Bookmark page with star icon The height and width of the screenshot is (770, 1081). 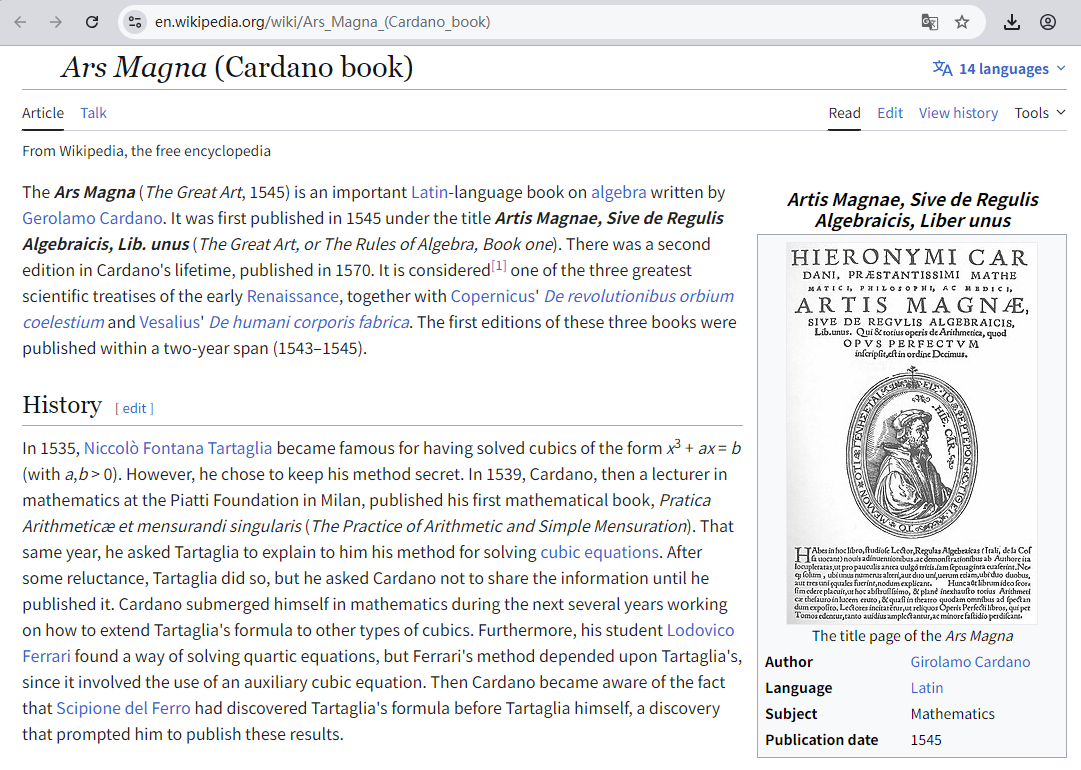[962, 22]
